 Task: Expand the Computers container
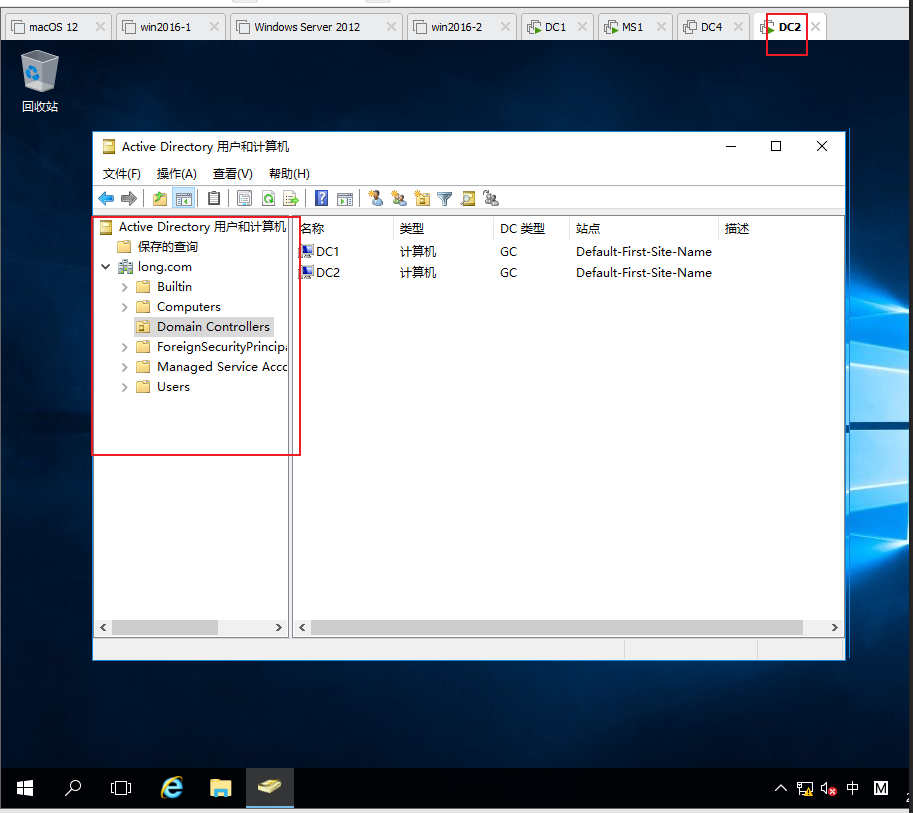(124, 307)
